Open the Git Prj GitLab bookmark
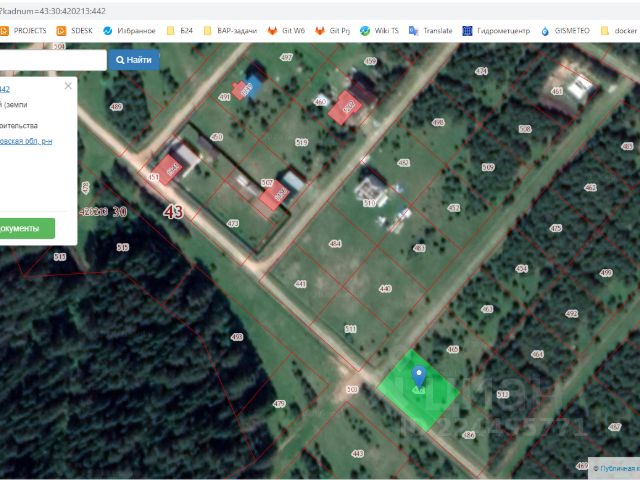 pyautogui.click(x=332, y=31)
